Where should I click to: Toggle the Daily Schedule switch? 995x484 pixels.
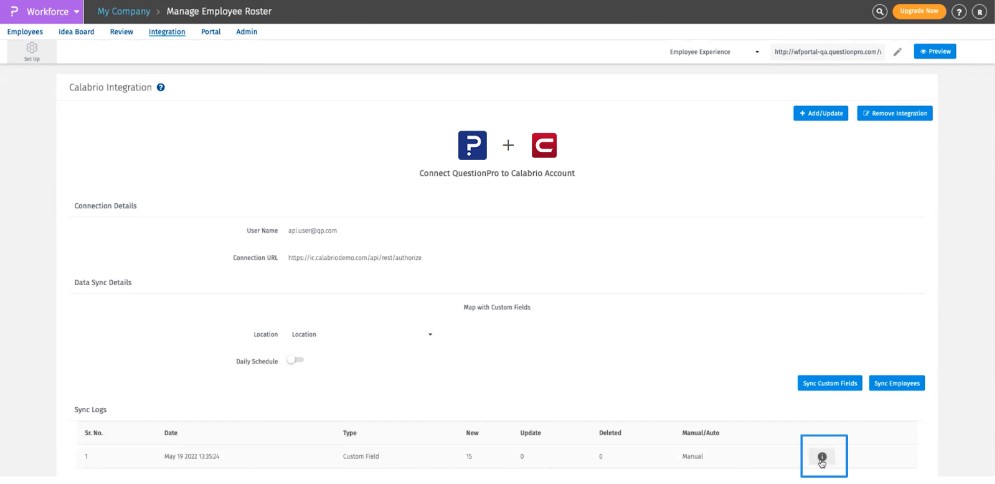pos(295,360)
